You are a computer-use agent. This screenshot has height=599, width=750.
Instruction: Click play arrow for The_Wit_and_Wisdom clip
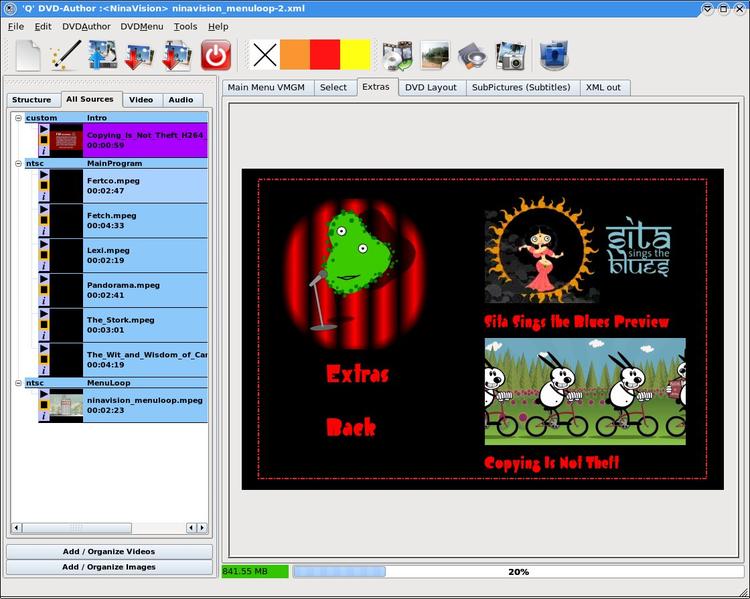pos(44,348)
